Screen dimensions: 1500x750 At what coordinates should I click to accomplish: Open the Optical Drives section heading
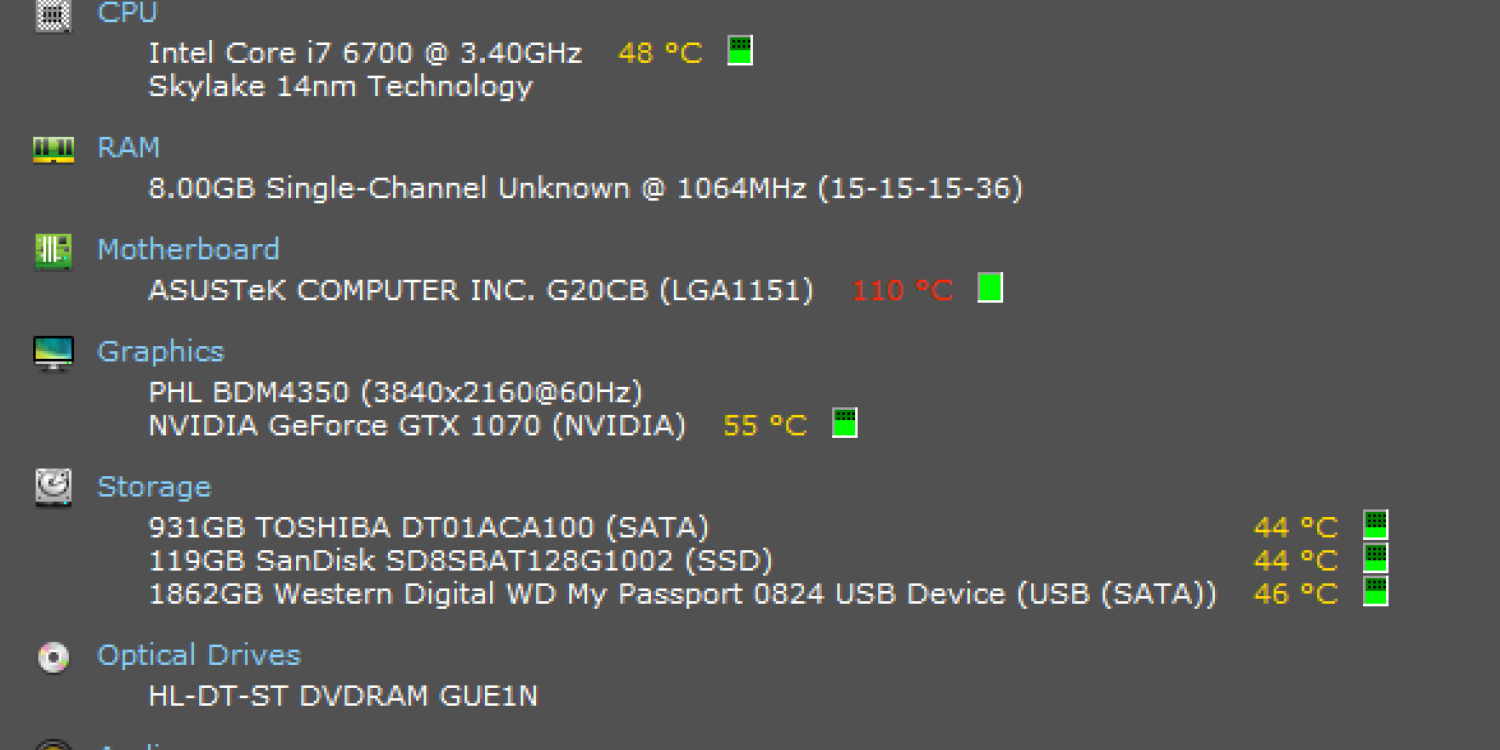(199, 655)
